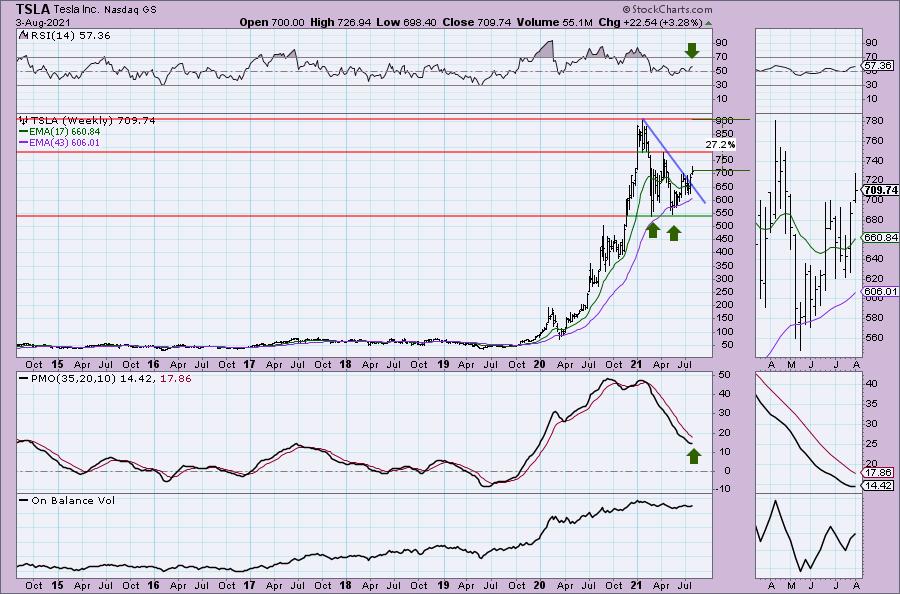This screenshot has width=900, height=594.
Task: Click the boxed 660.84 EMA marker on the axis
Action: coord(881,238)
